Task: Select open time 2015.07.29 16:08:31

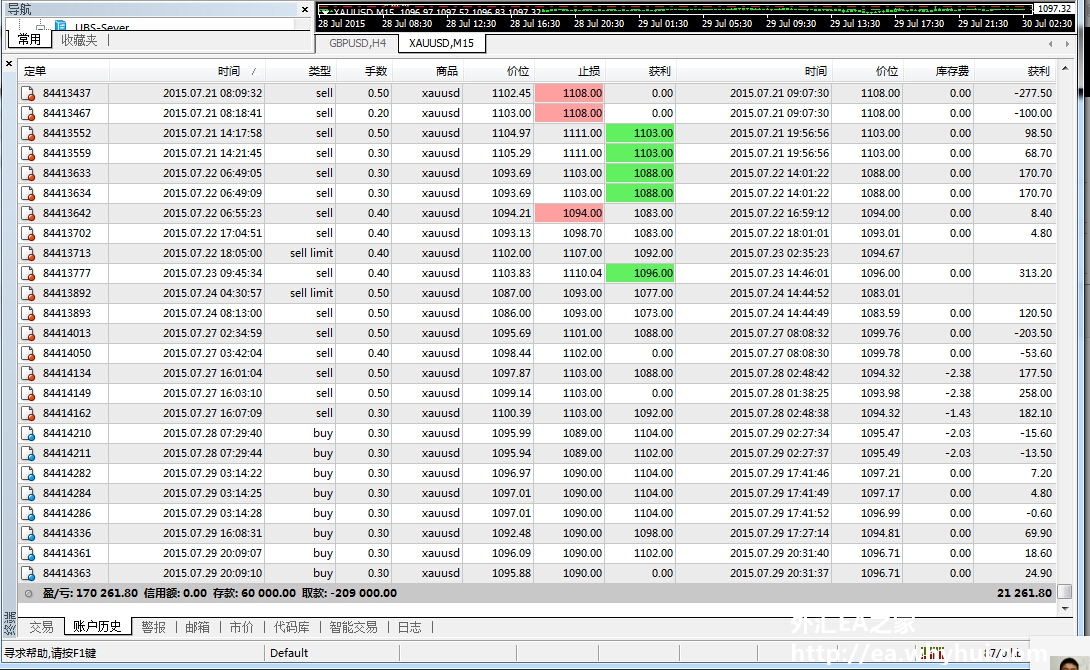Action: point(213,533)
